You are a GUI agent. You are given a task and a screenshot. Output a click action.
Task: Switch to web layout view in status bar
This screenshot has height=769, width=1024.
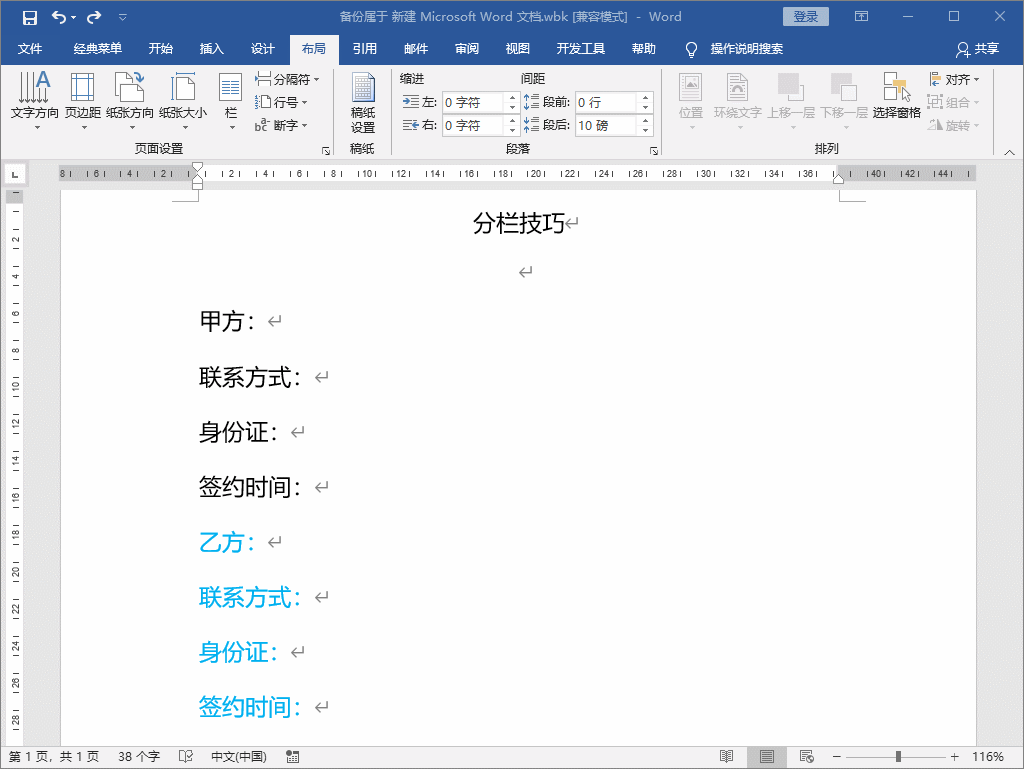(x=807, y=757)
